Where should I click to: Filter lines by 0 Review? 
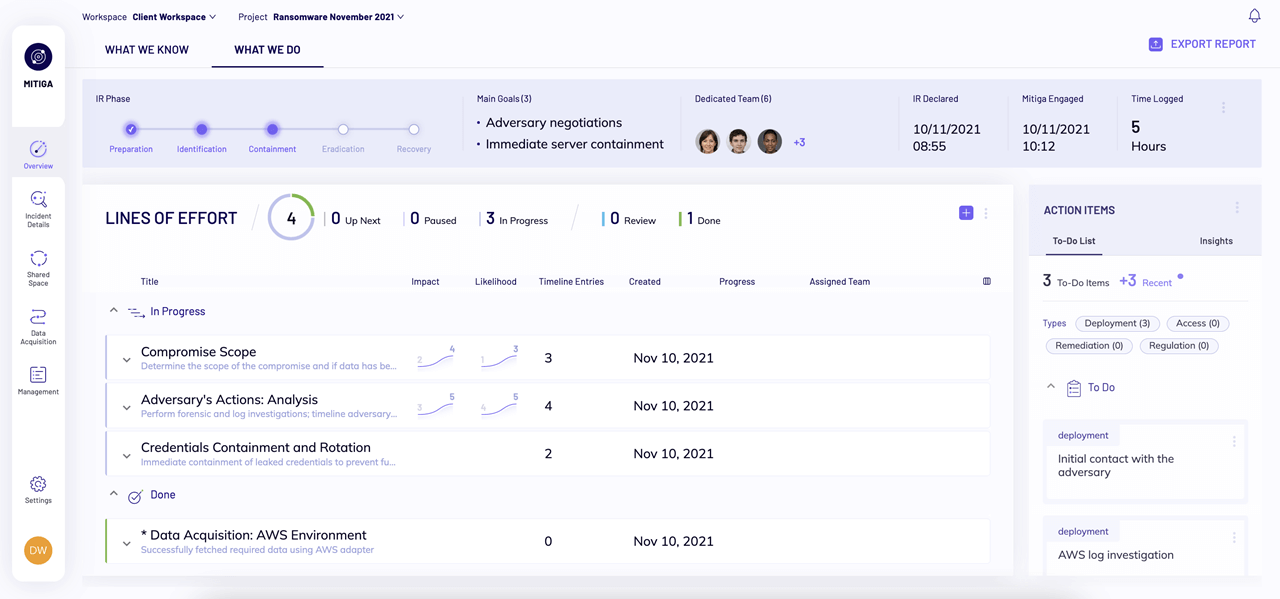629,219
